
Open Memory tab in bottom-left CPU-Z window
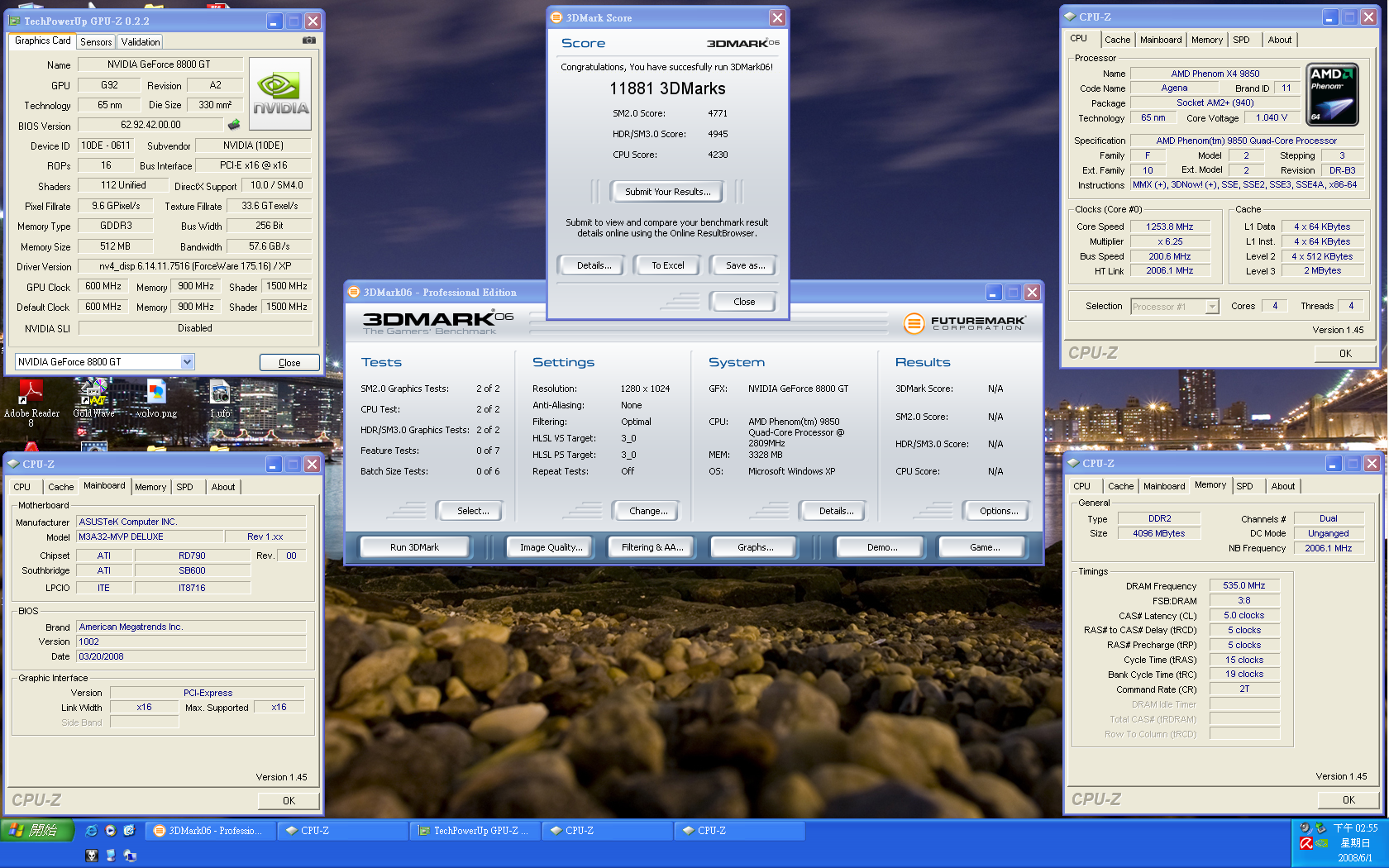150,487
